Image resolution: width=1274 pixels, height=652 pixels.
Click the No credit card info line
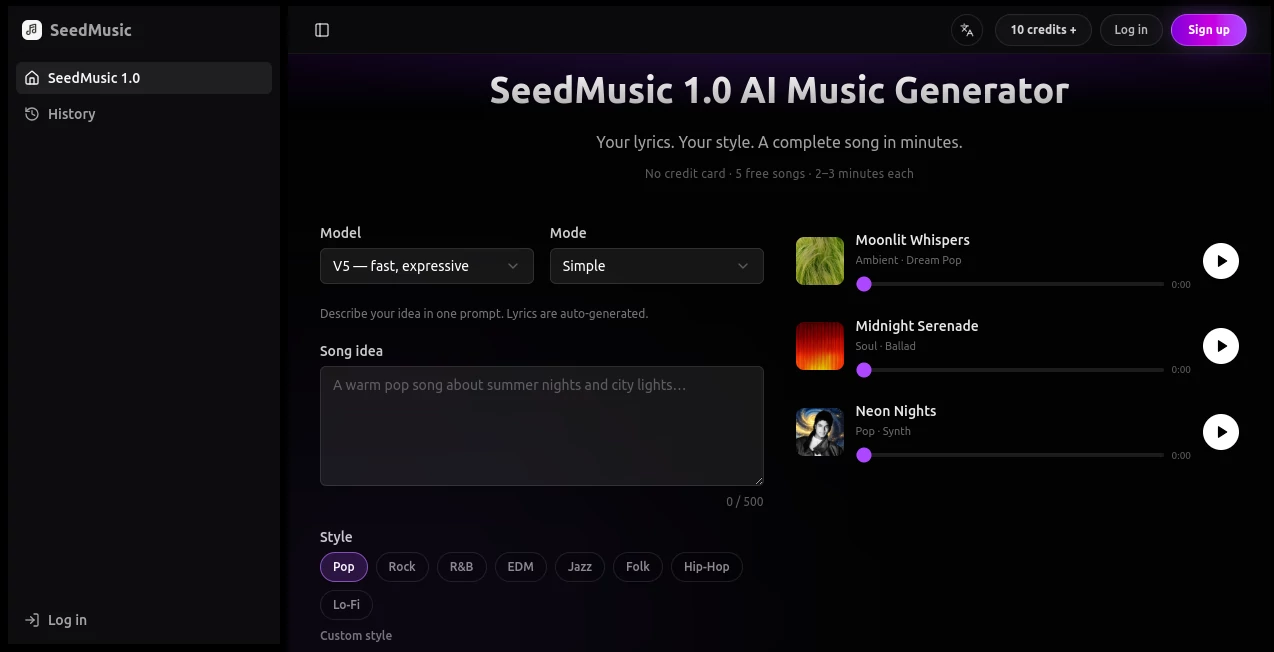coord(779,174)
